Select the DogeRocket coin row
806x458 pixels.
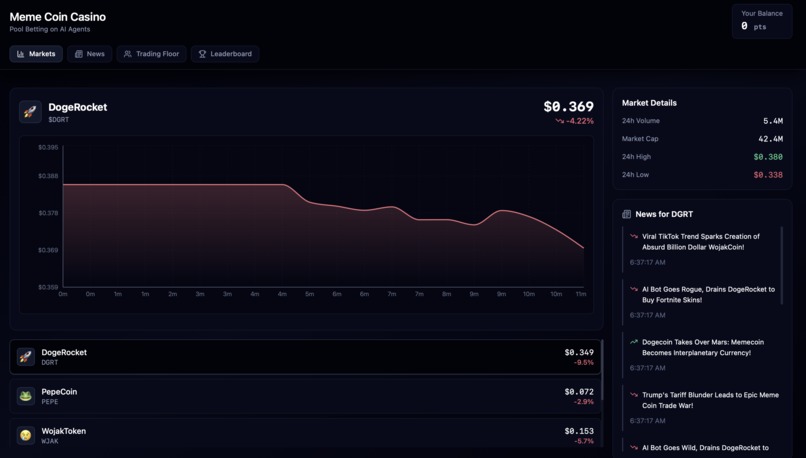point(305,357)
